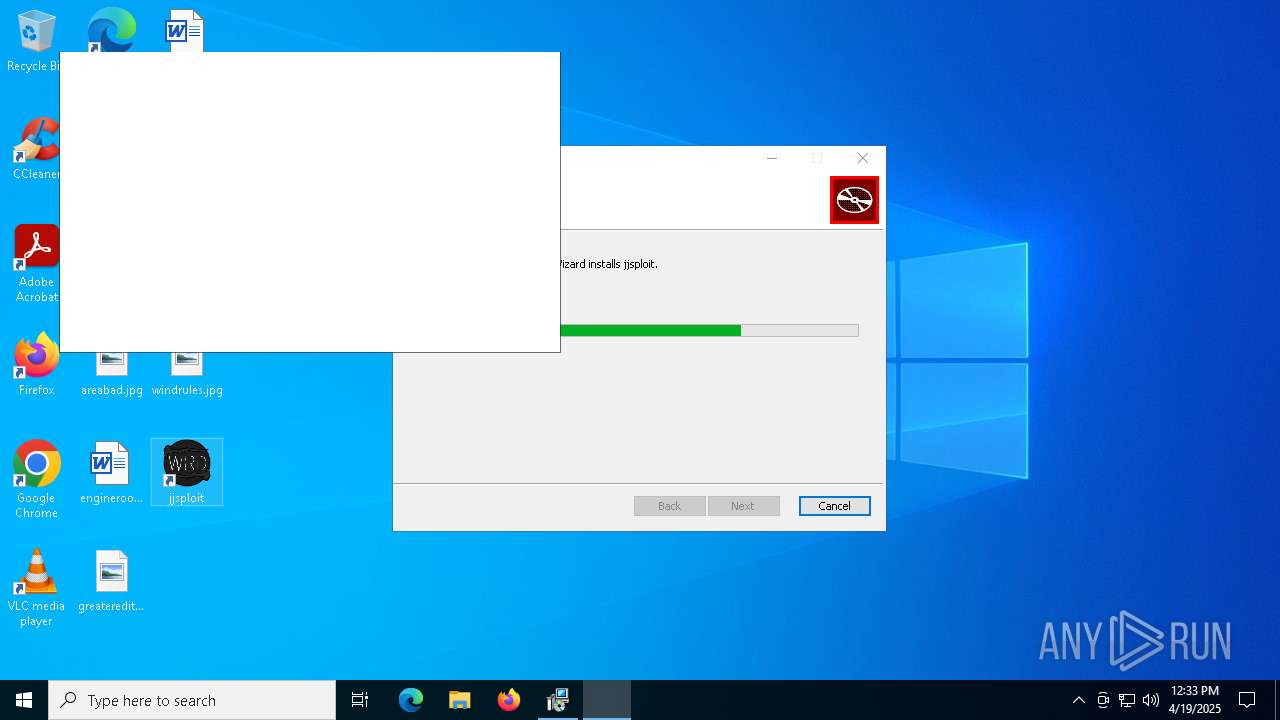Screen dimensions: 1280x720
Task: Open the CCleaner desktop shortcut
Action: tap(36, 150)
